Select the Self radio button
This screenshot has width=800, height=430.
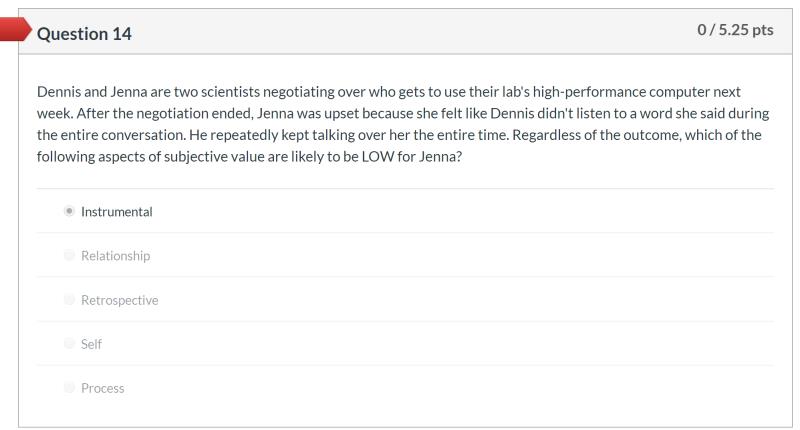[69, 344]
